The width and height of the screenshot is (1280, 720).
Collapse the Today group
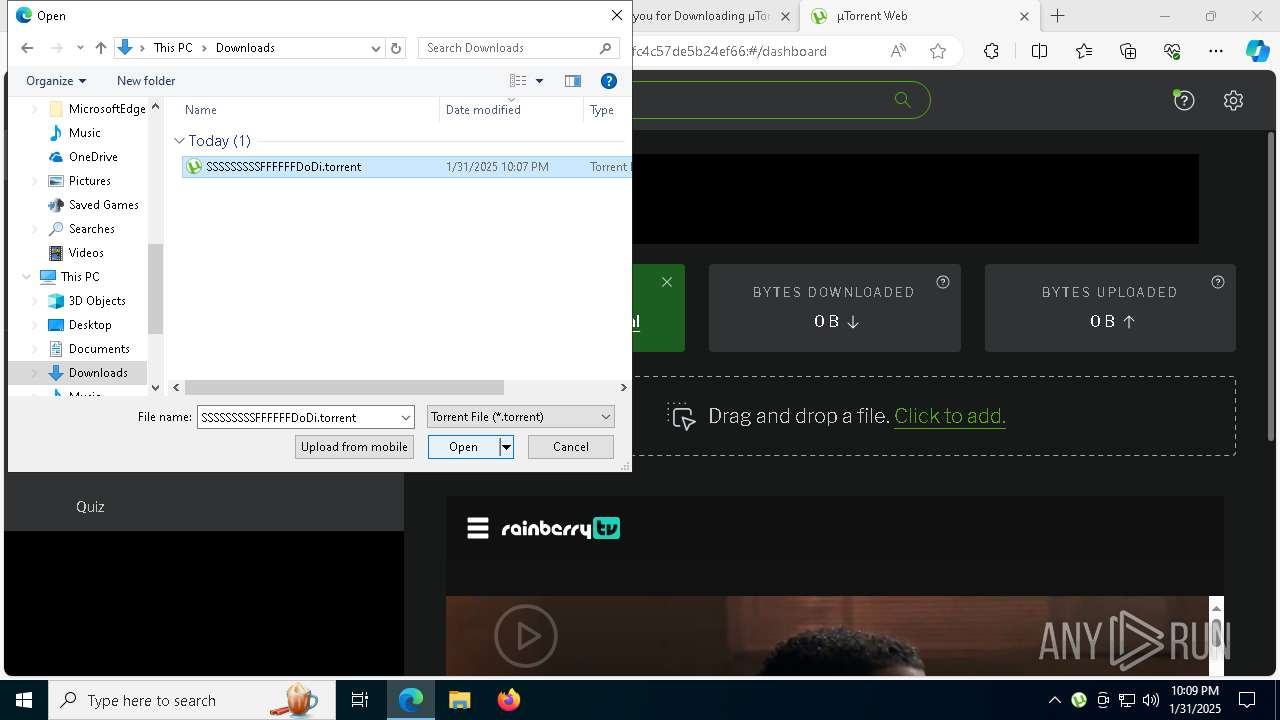180,141
